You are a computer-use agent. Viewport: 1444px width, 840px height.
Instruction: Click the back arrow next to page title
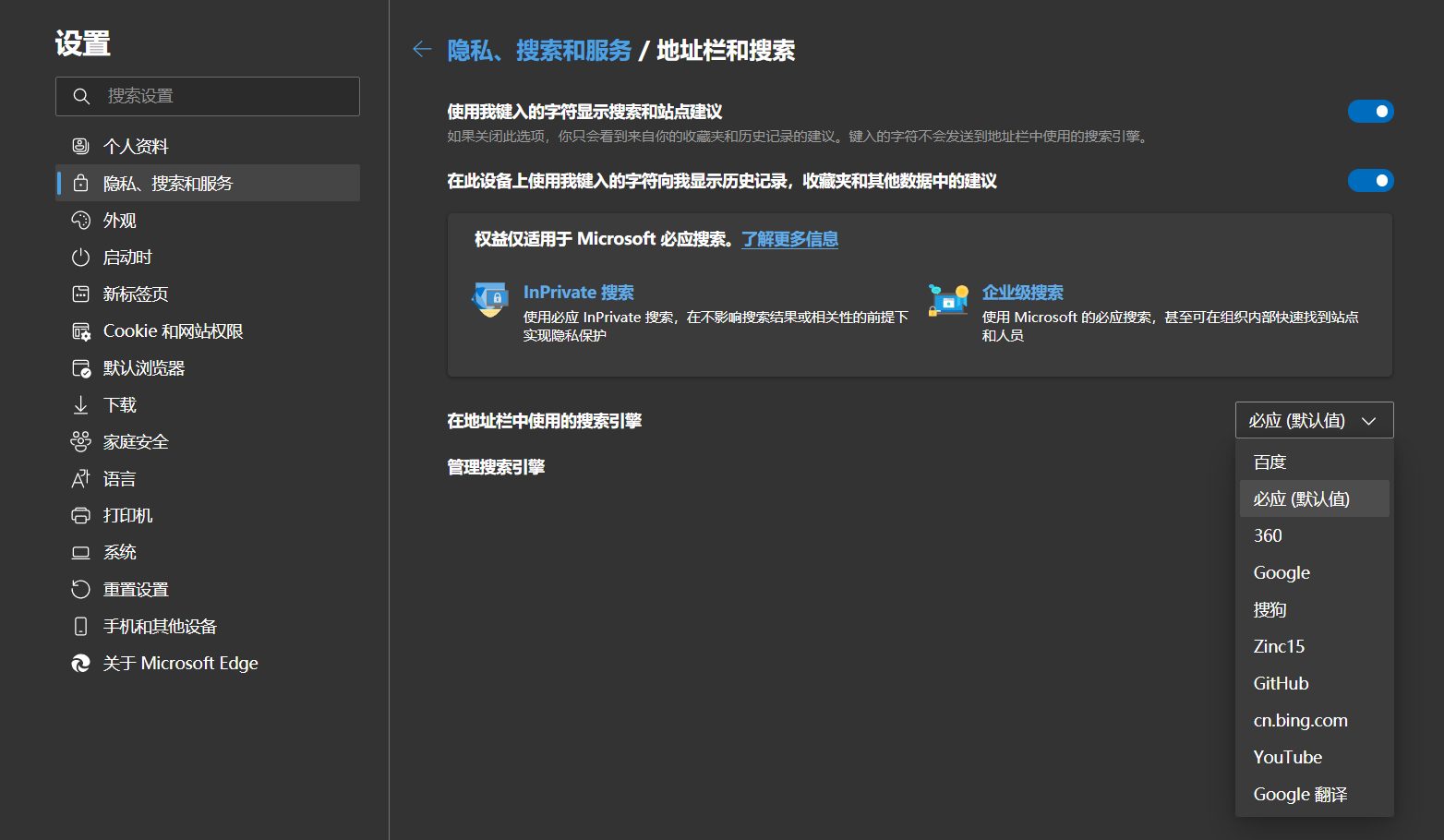pos(422,50)
